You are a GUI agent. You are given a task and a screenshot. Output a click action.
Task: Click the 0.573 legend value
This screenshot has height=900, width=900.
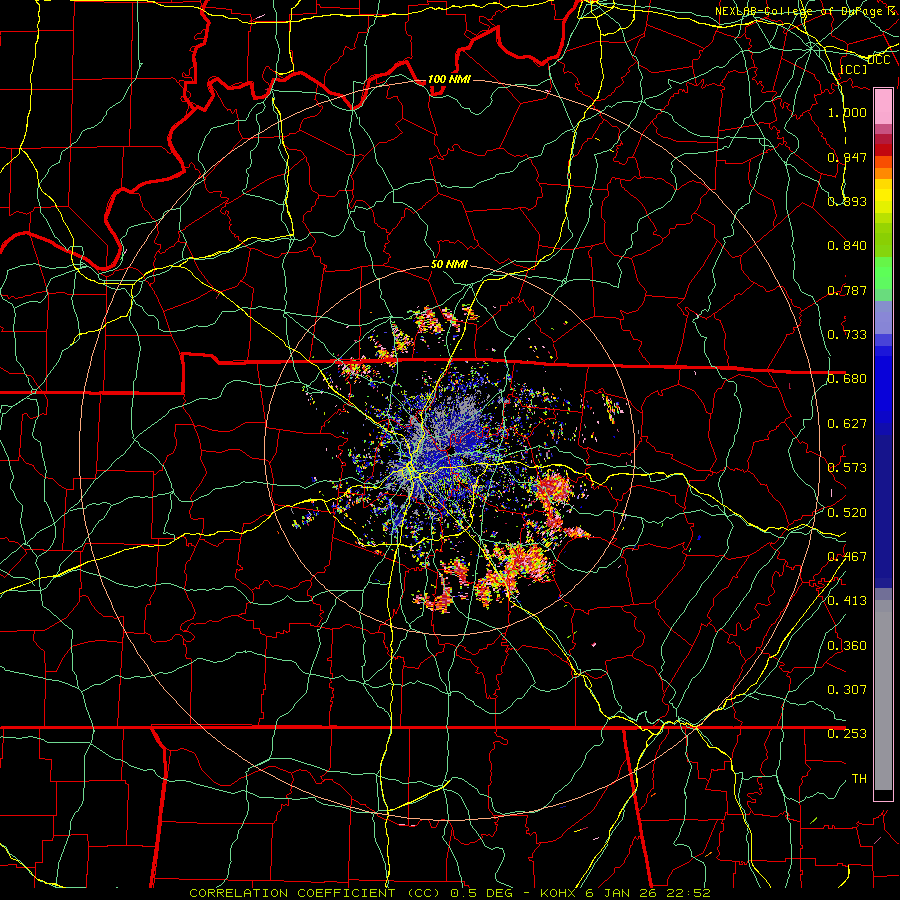pyautogui.click(x=847, y=468)
